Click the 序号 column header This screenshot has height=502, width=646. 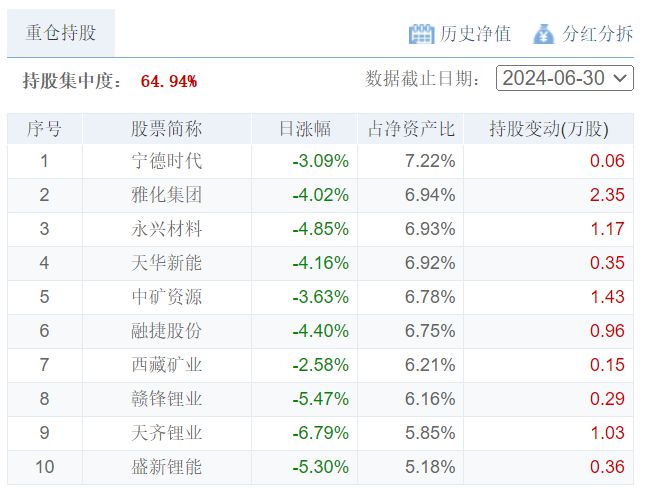44,129
